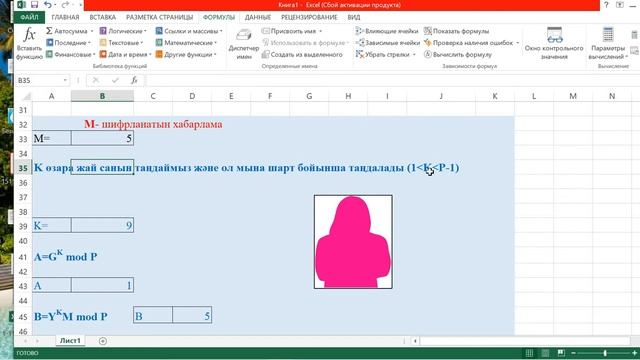Switch to Insert (ВСТАВКА) tab
This screenshot has width=640, height=360.
(102, 18)
